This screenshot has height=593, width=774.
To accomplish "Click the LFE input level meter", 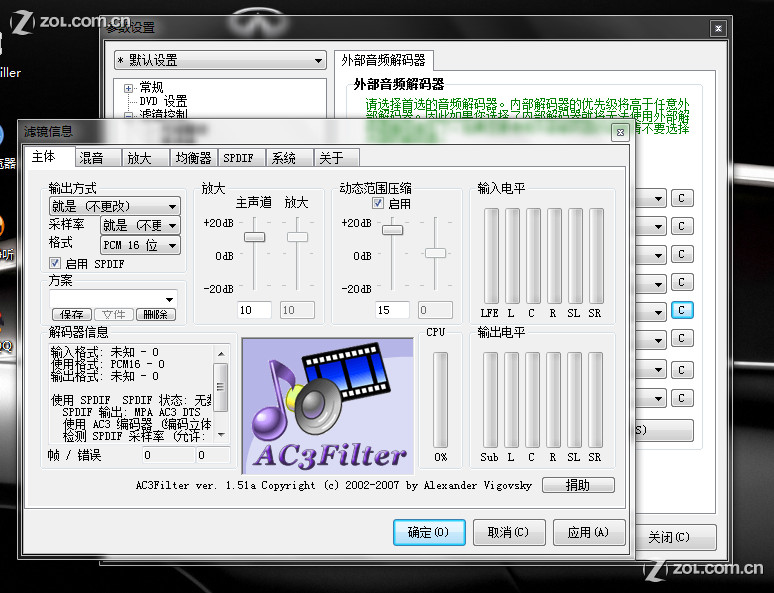I will tap(491, 256).
